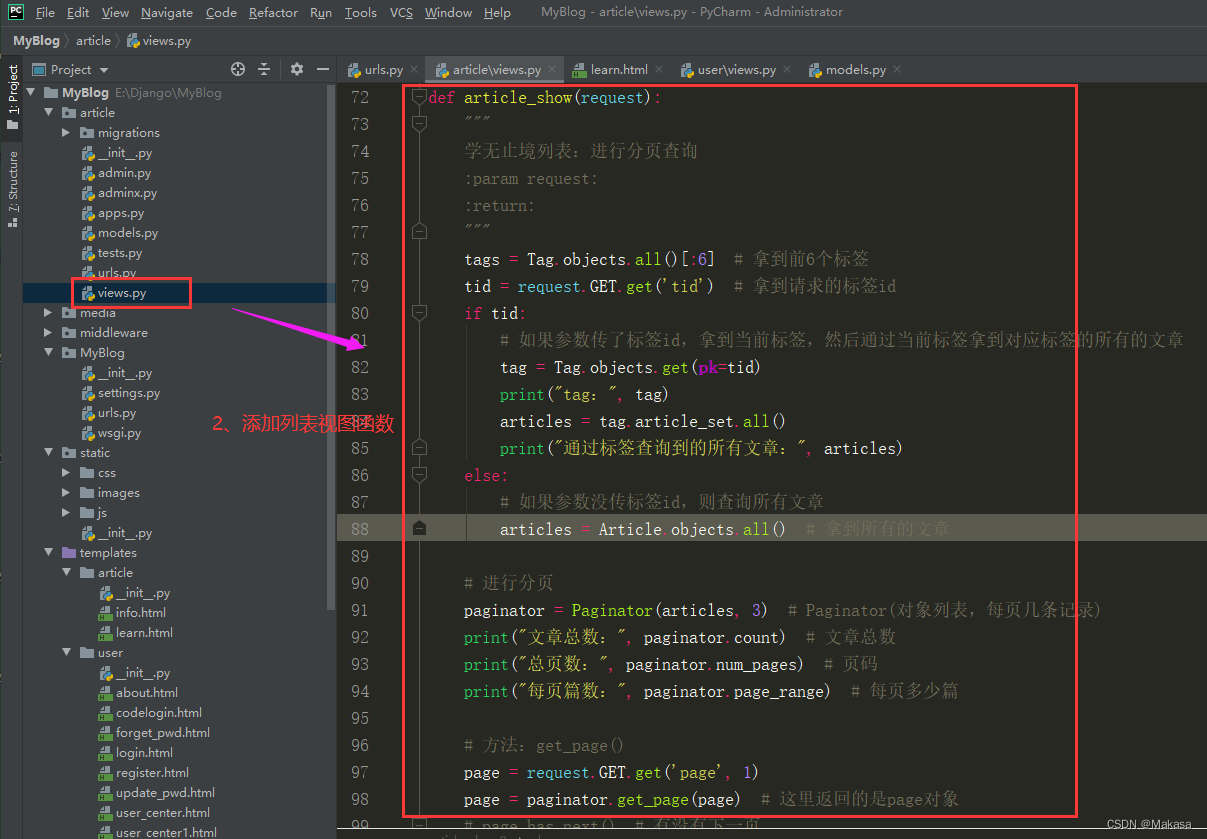Hide the Project tool window
1207x839 pixels.
tap(323, 69)
